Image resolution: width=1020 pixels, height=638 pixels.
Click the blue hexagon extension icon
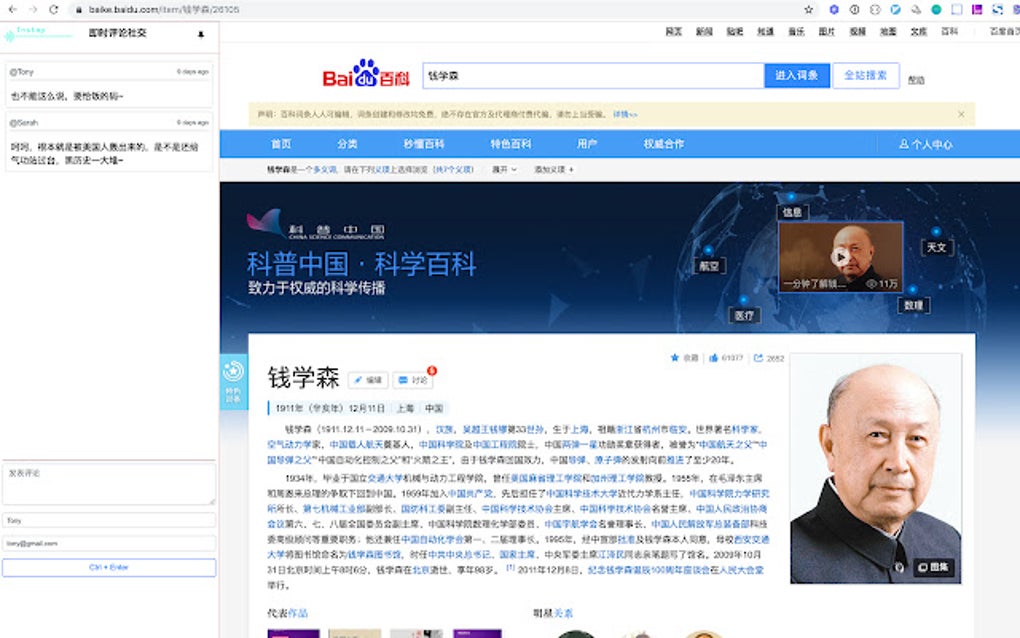(834, 10)
